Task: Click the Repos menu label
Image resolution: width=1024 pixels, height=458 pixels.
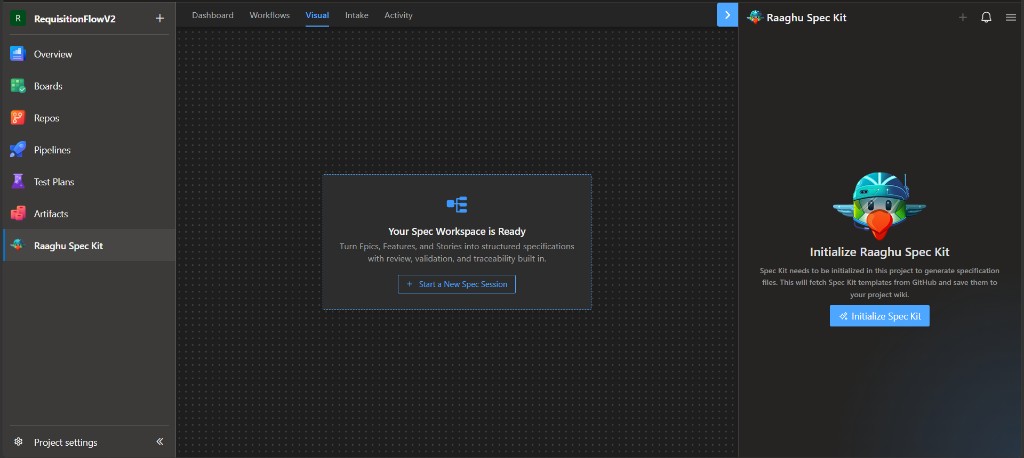Action: click(x=46, y=118)
